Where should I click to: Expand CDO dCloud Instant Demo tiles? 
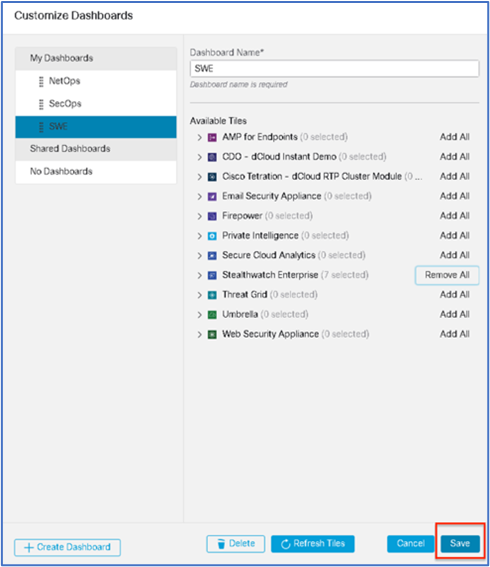click(x=199, y=157)
